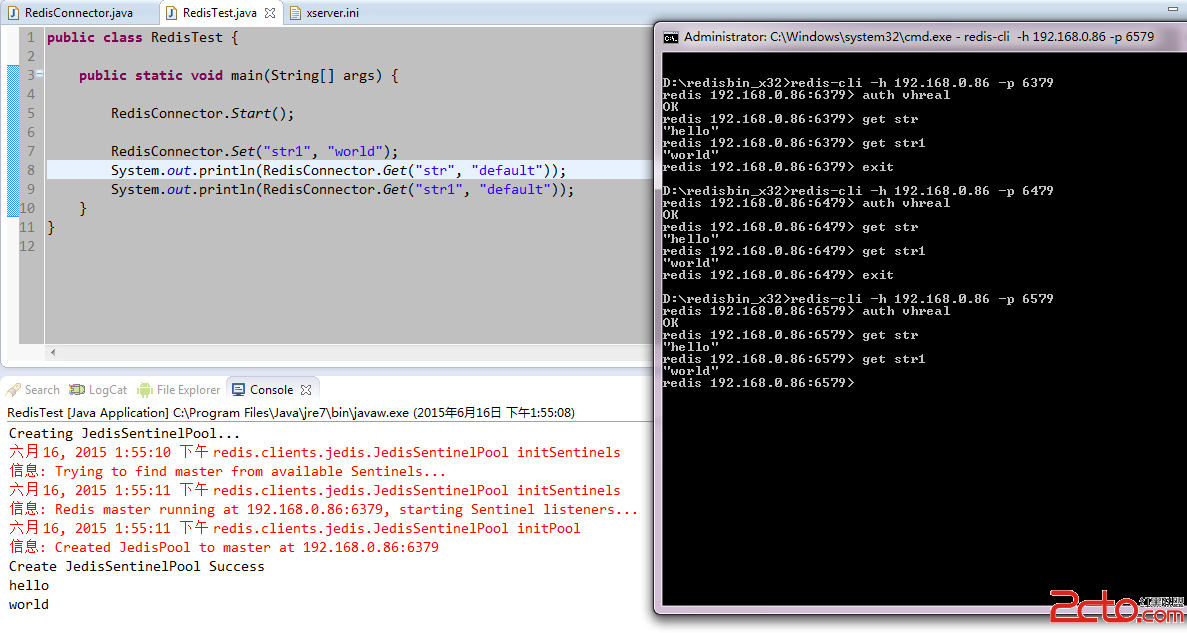Minimize the Eclipse editor area
Screen dimensions: 1187x633
coord(1173,8)
